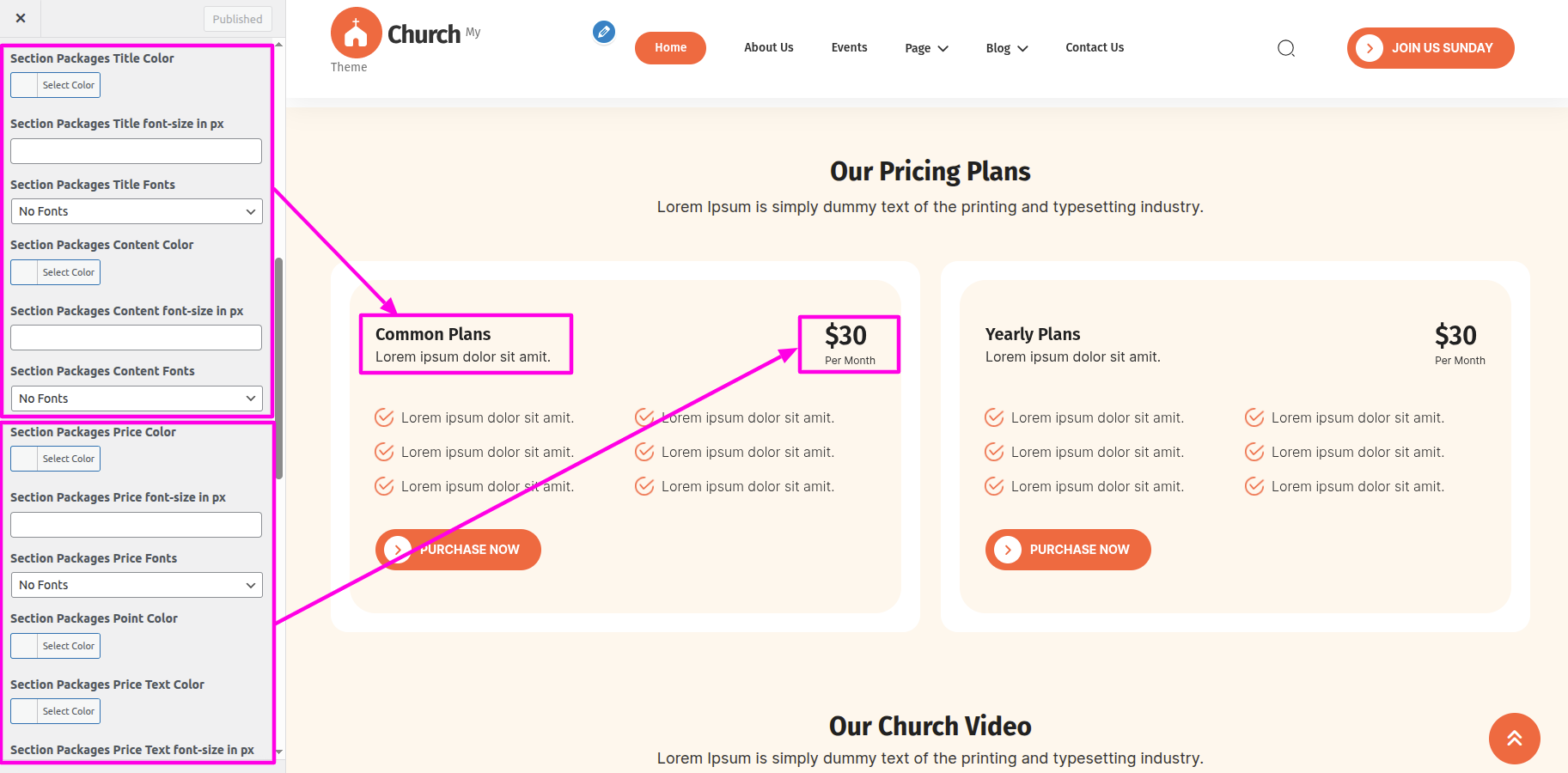Open Section Packages Price Fonts dropdown
This screenshot has height=773, width=1568.
(137, 585)
